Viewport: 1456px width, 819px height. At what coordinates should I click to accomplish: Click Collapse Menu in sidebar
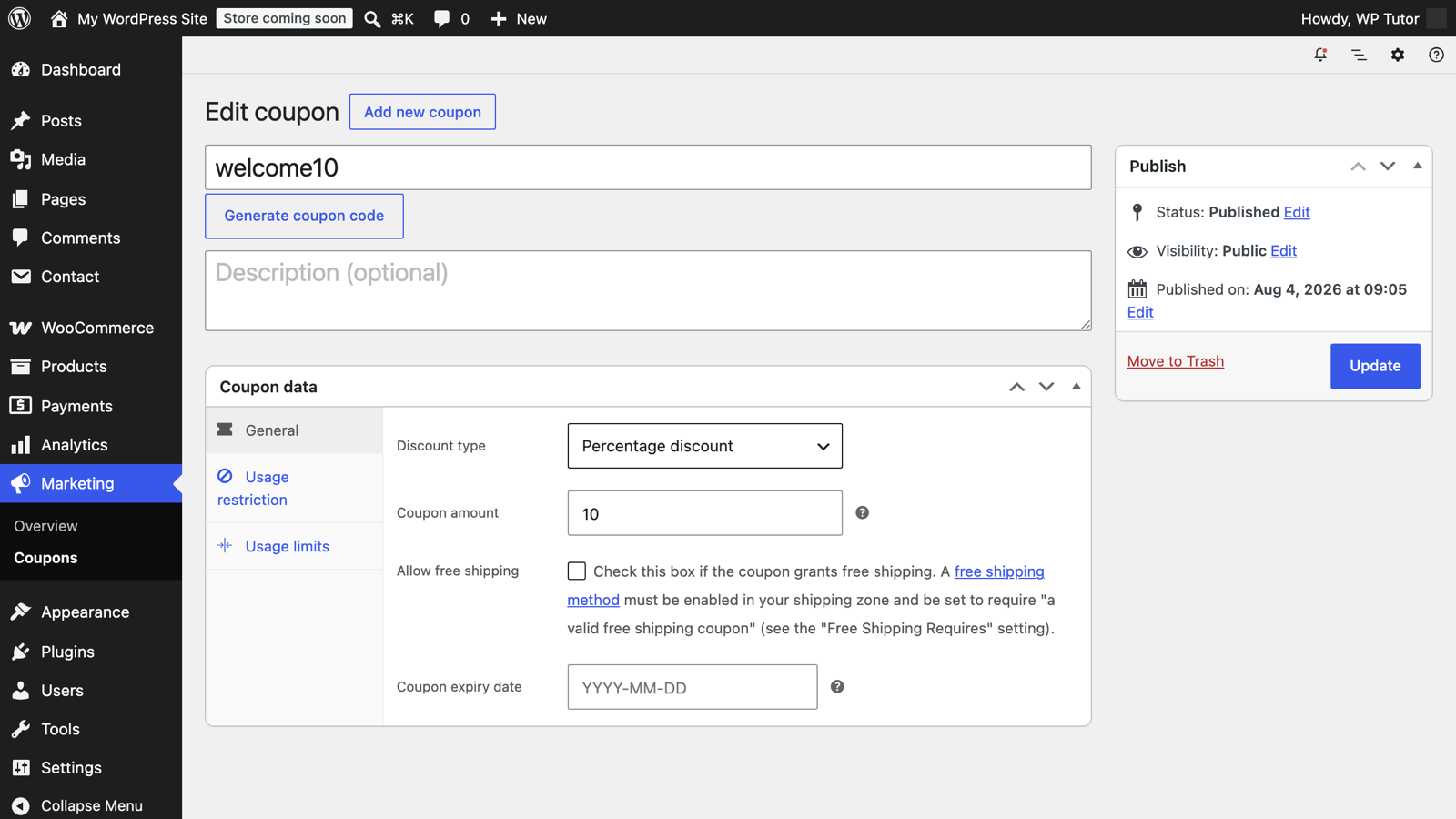[91, 805]
